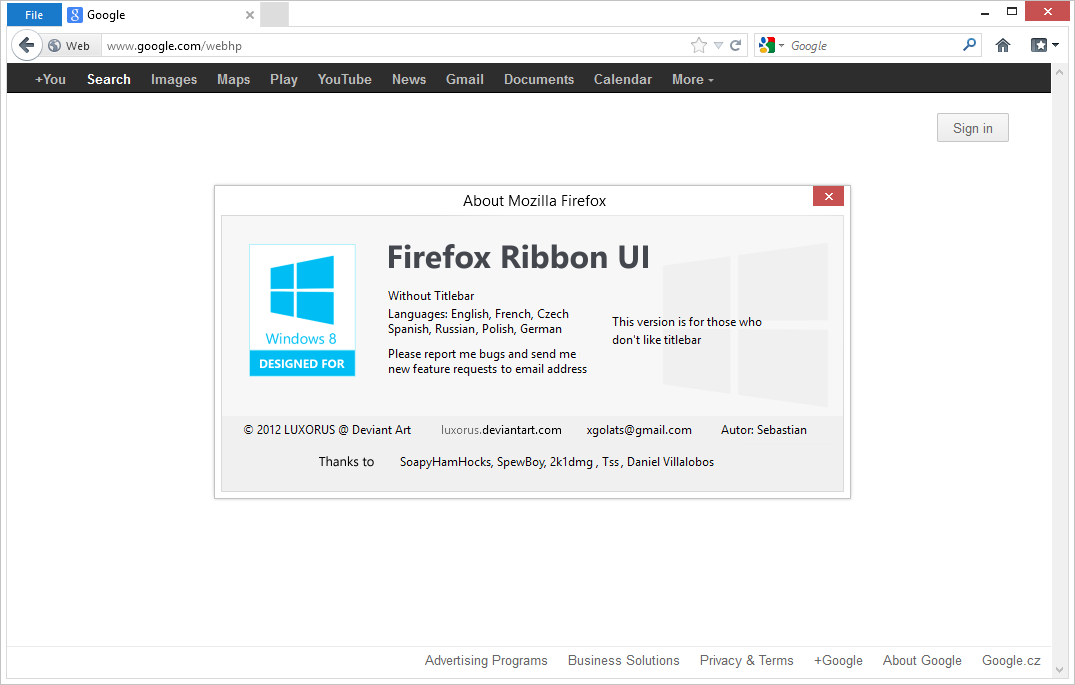Screen dimensions: 1075x685
Task: Open Gmail in Google bar
Action: click(x=465, y=80)
